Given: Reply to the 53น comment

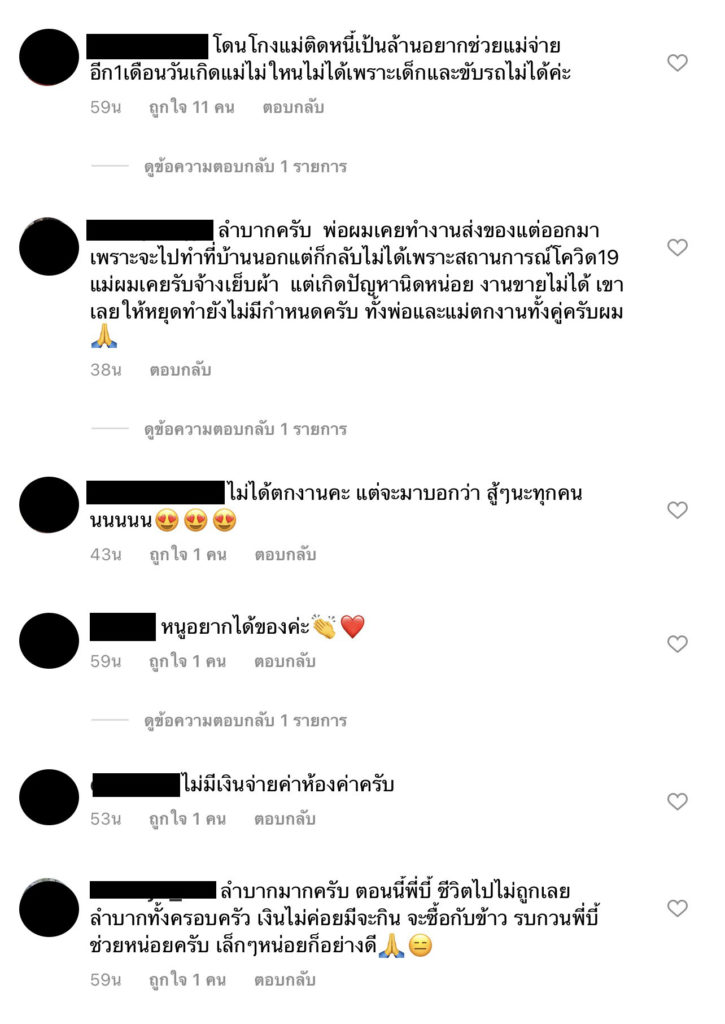Looking at the screenshot, I should coord(285,819).
